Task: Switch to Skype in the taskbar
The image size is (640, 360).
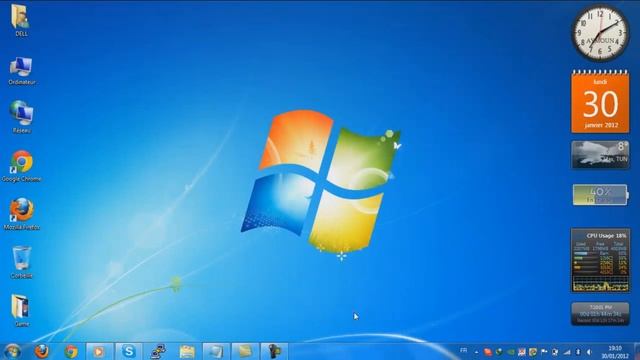Action: click(129, 351)
